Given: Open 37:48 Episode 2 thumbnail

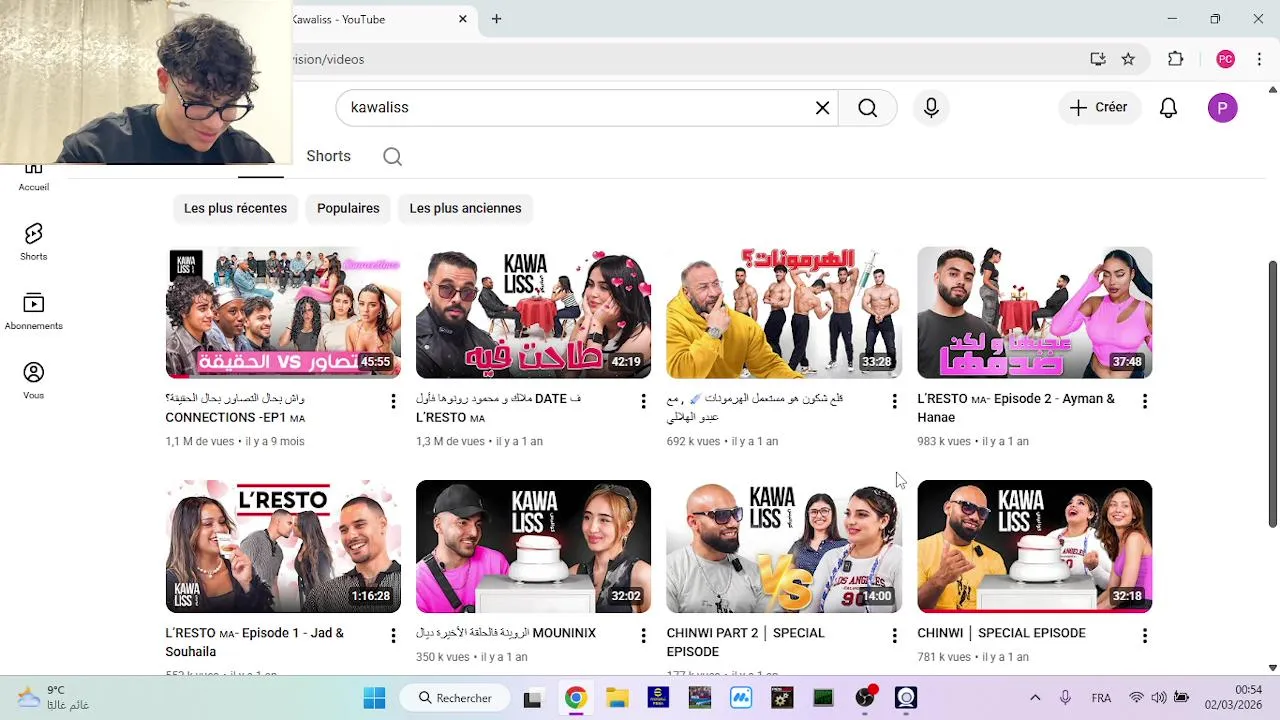Looking at the screenshot, I should click(x=1035, y=312).
